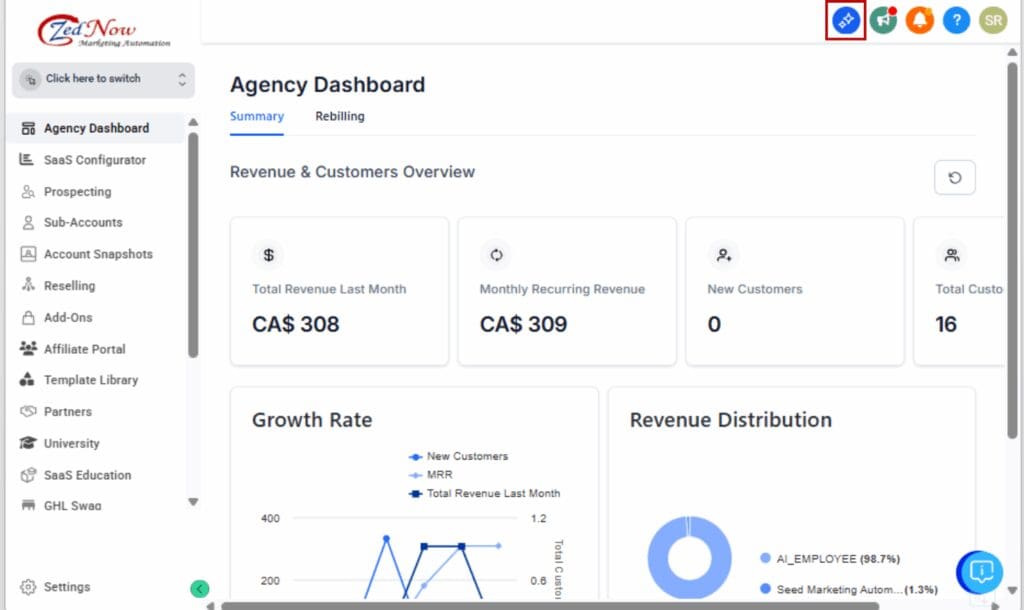
Task: Open the SR profile avatar menu
Action: click(992, 20)
